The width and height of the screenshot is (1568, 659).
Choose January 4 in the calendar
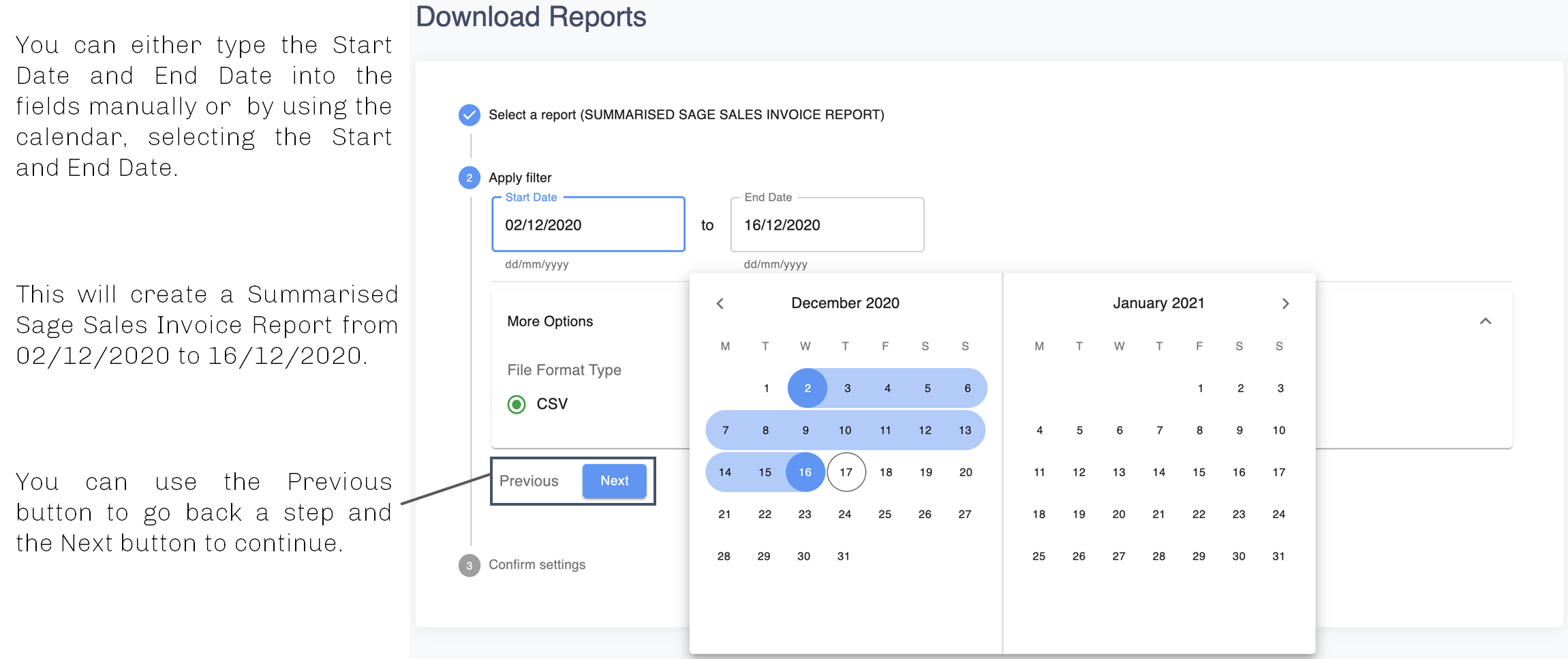[x=1039, y=430]
